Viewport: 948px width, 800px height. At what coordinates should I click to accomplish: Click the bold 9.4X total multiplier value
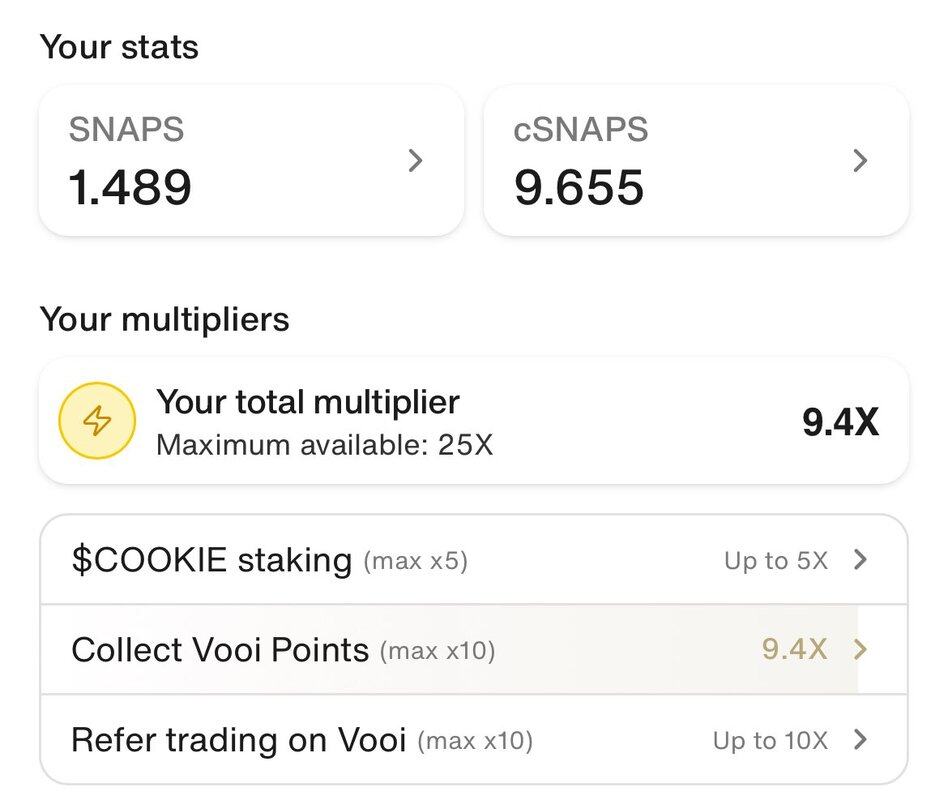840,423
